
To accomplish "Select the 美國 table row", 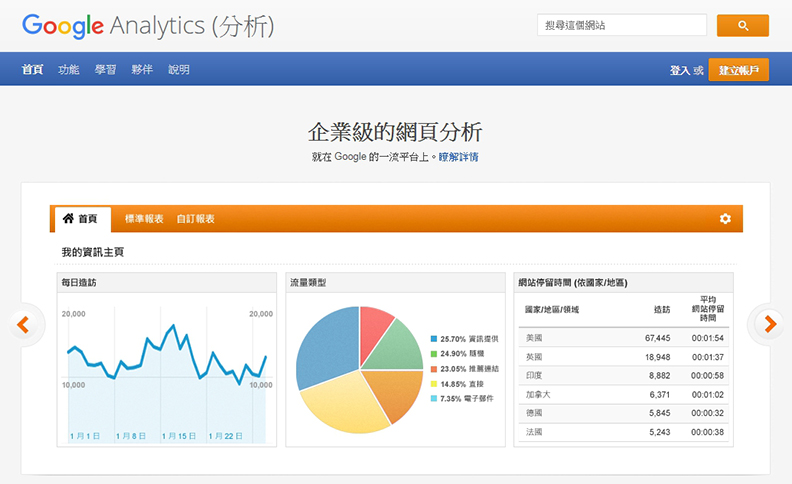I will click(624, 337).
